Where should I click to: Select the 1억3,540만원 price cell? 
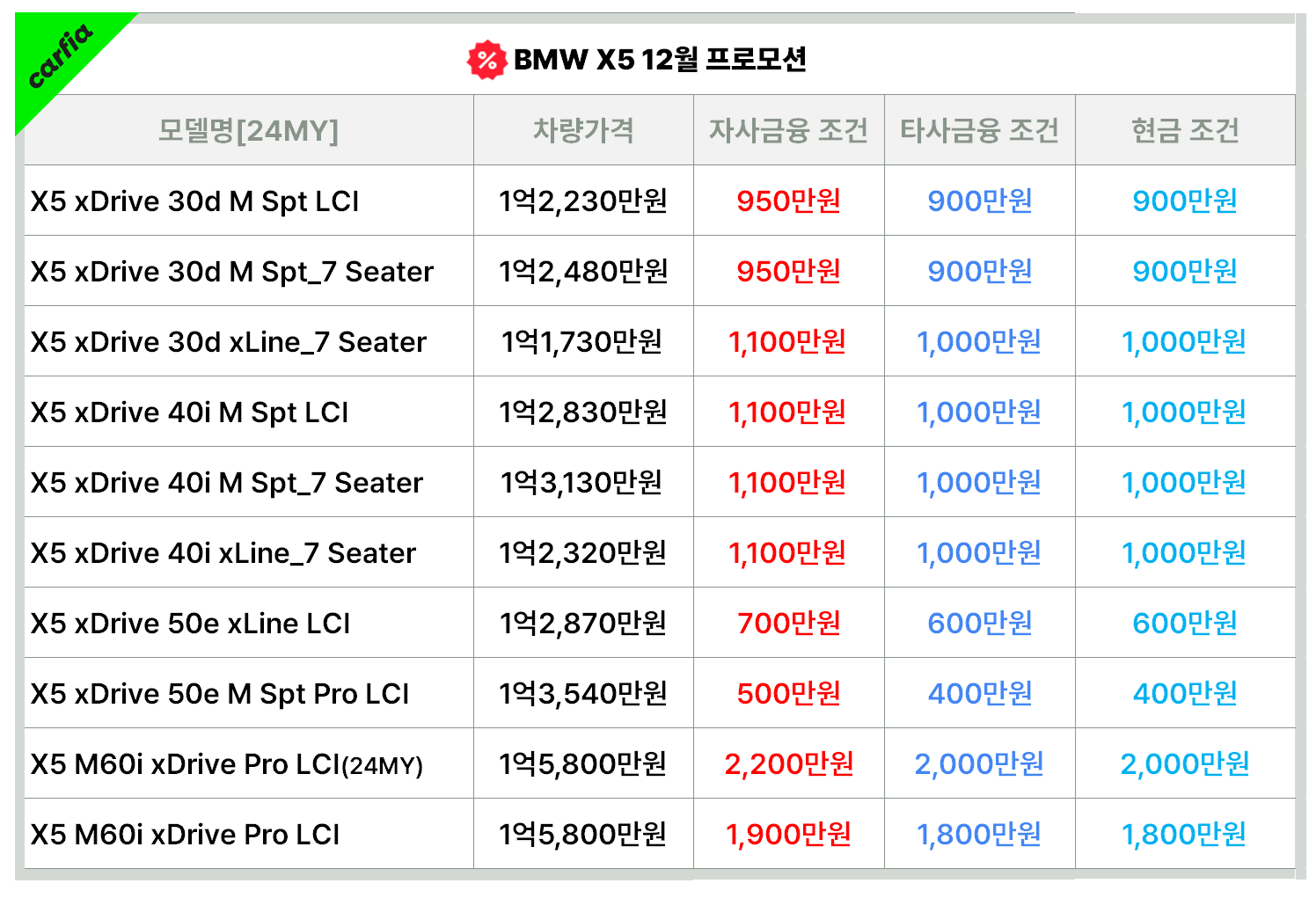[x=583, y=694]
